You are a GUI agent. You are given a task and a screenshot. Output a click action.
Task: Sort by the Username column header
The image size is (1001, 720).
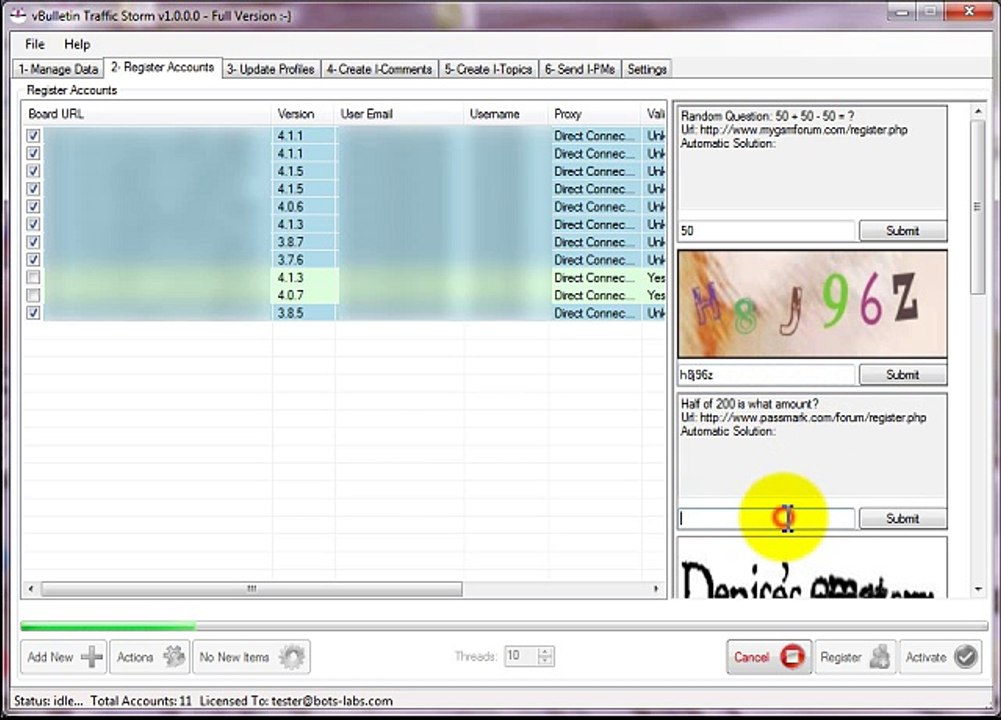(506, 114)
